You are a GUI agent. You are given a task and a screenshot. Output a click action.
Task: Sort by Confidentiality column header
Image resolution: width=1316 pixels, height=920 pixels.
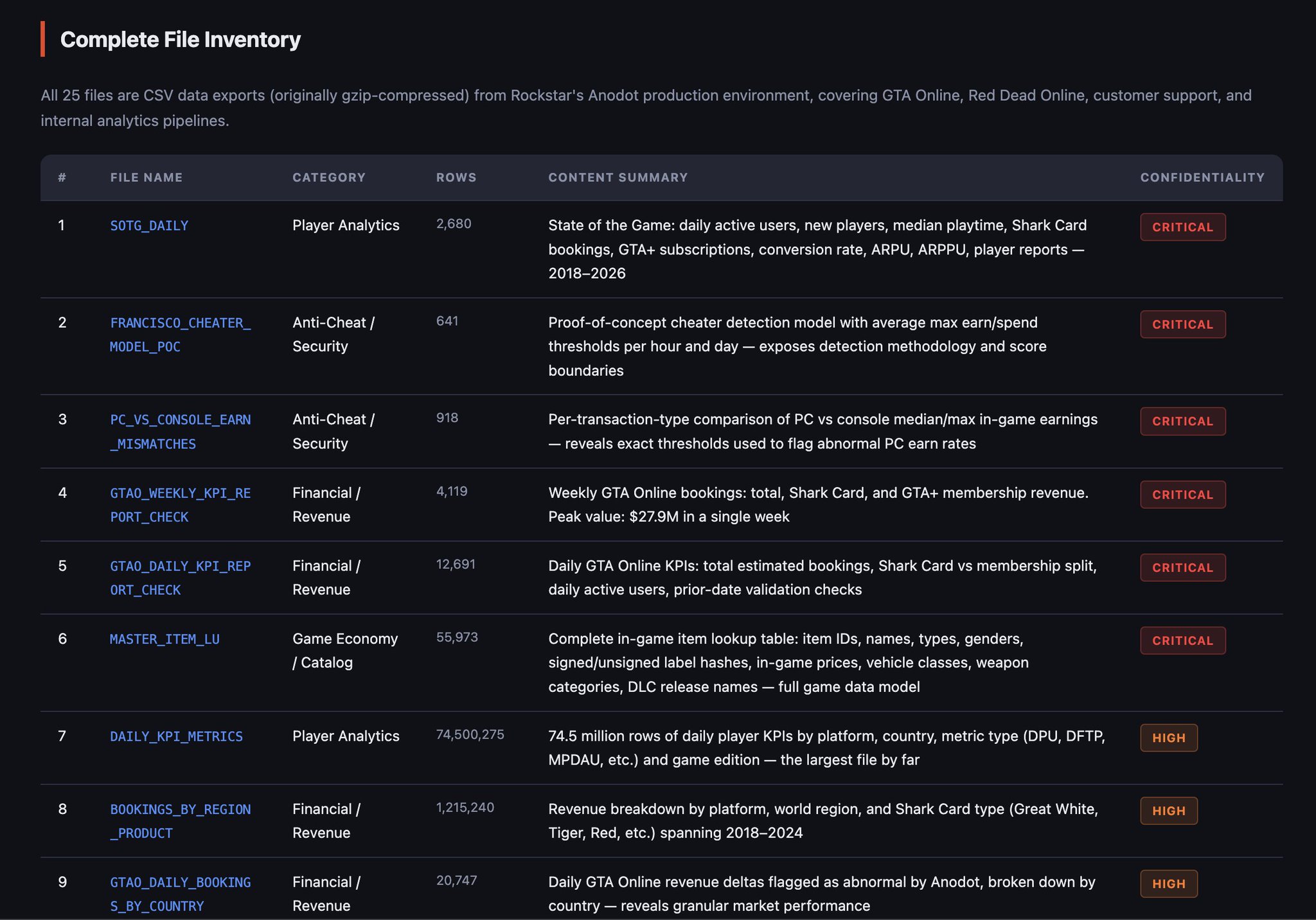click(x=1202, y=177)
